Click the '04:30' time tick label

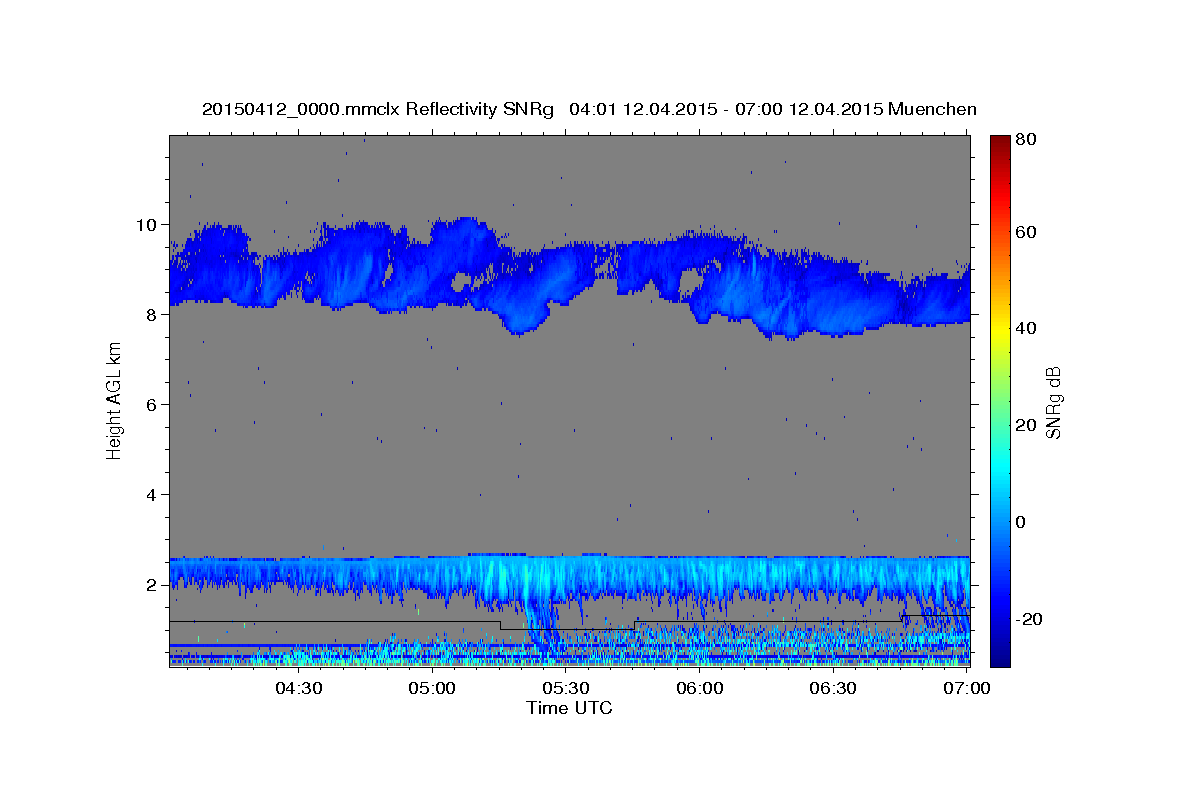click(x=298, y=687)
